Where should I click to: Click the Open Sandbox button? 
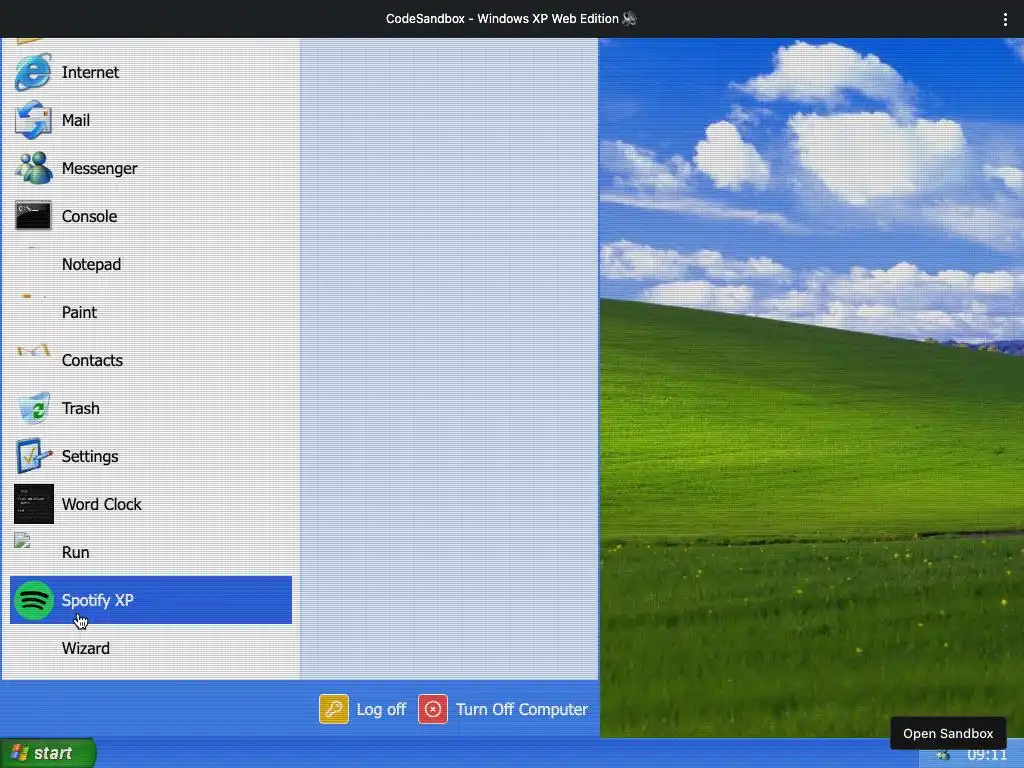948,733
